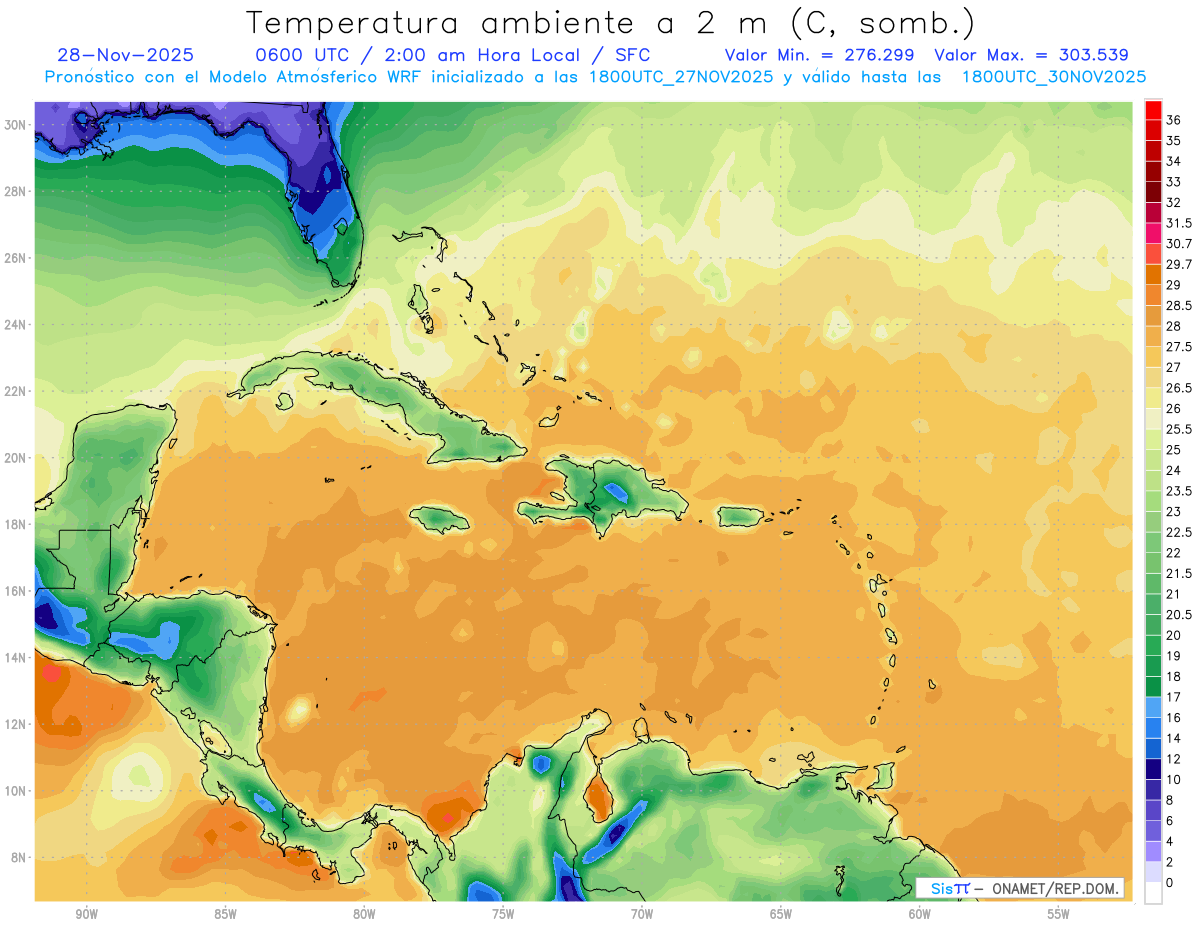The image size is (1200, 927).
Task: Click longitude label '55W'
Action: 1059,914
